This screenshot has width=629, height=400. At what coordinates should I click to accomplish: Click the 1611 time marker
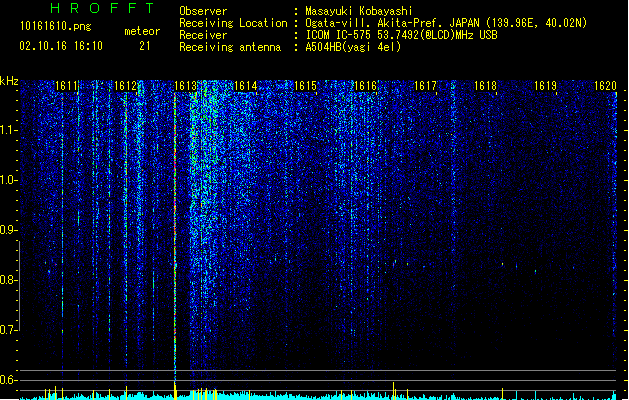tap(66, 86)
